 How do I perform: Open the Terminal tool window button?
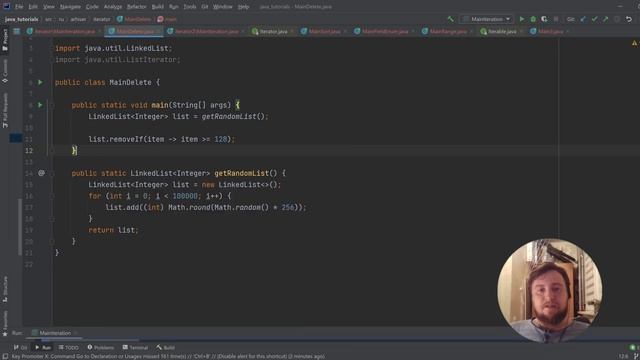click(135, 347)
